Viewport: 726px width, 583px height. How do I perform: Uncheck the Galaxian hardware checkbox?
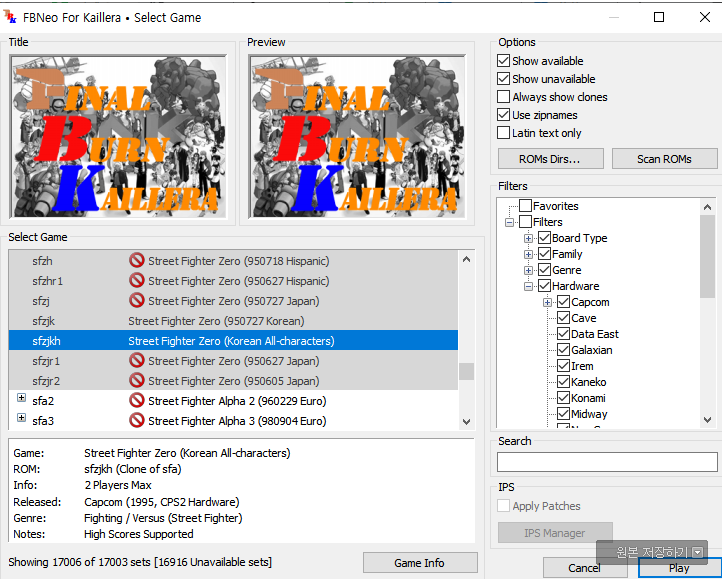(x=563, y=350)
